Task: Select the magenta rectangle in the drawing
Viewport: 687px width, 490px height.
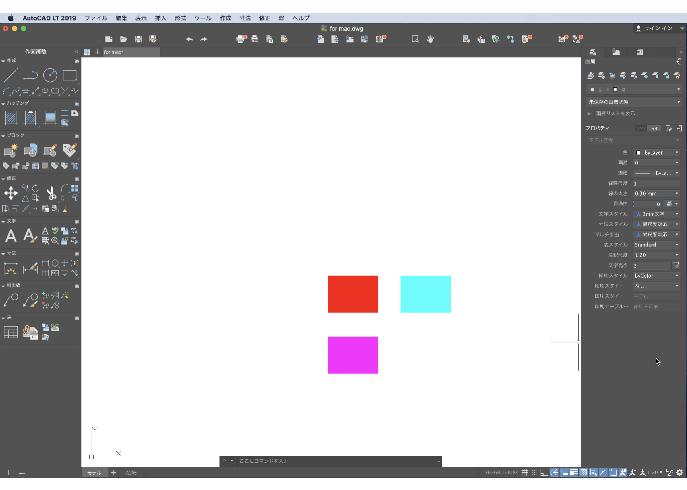Action: [353, 355]
